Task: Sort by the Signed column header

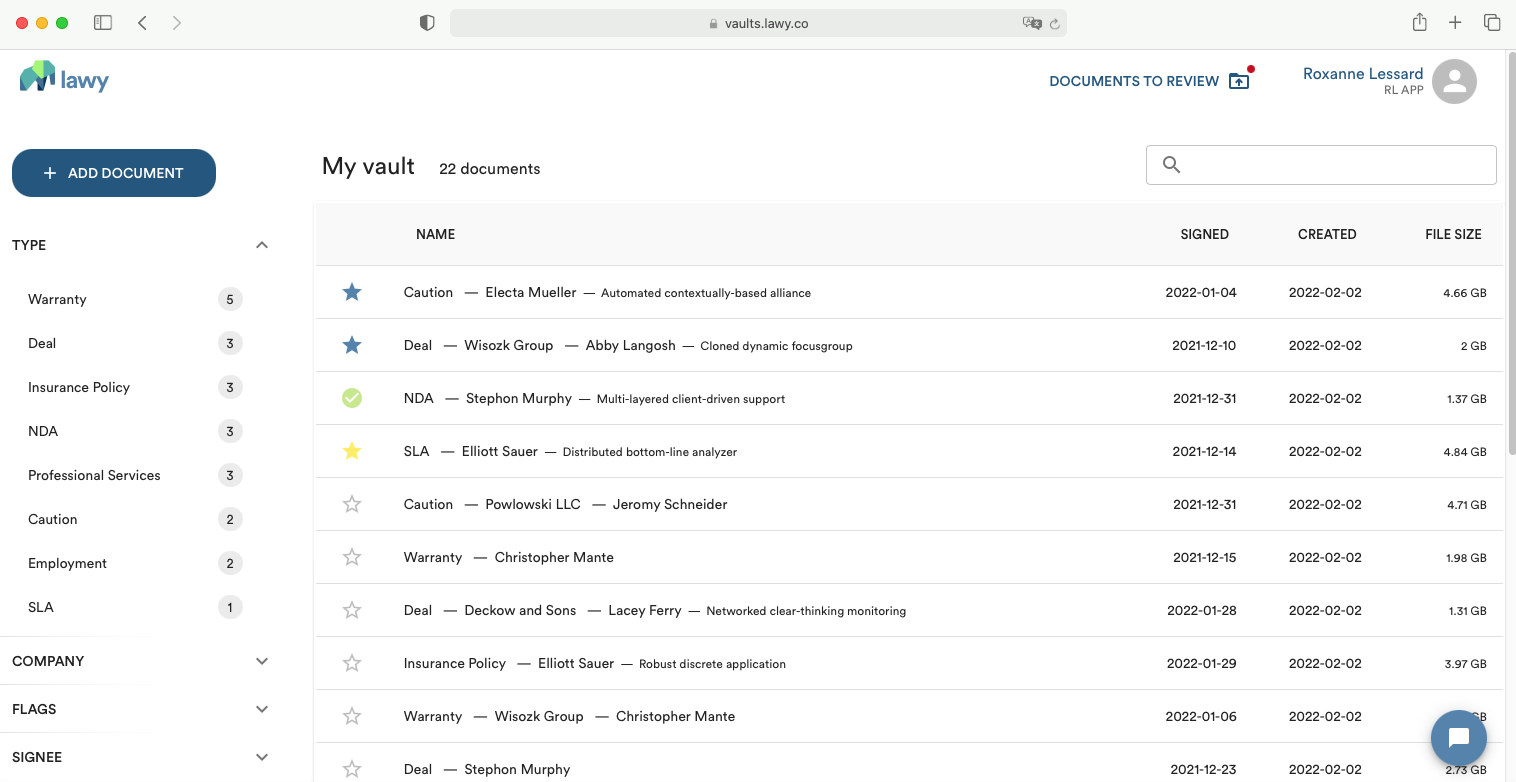Action: pyautogui.click(x=1204, y=234)
